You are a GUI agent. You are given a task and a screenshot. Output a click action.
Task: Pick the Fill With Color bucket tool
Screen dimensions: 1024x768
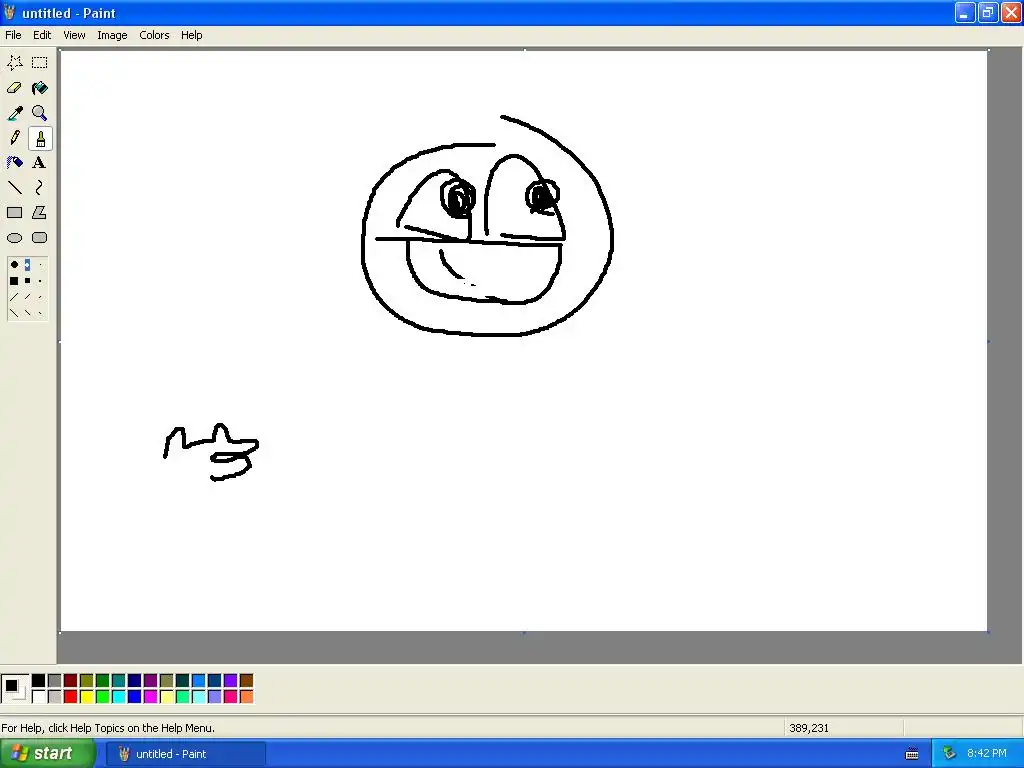[40, 88]
